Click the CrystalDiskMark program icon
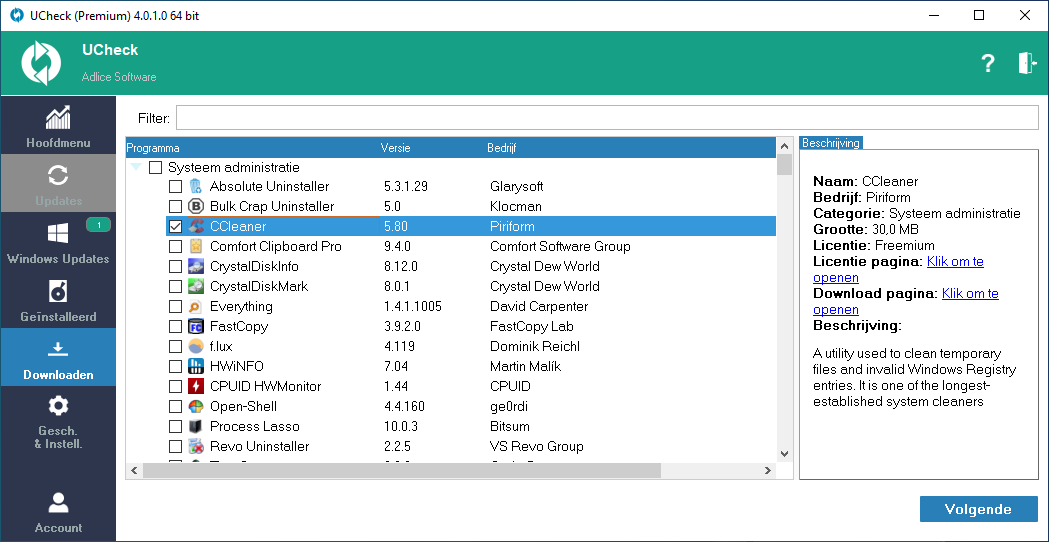This screenshot has width=1049, height=542. 195,286
